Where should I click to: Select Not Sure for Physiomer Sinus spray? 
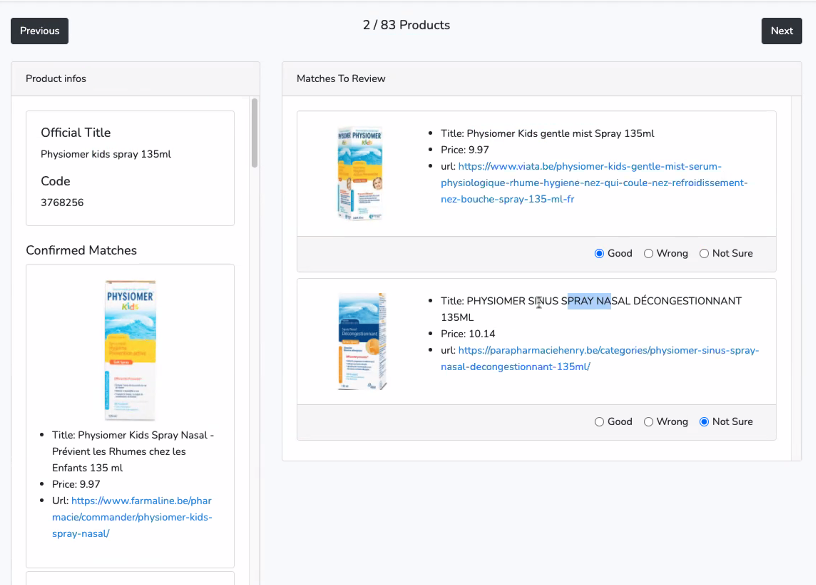tap(704, 422)
